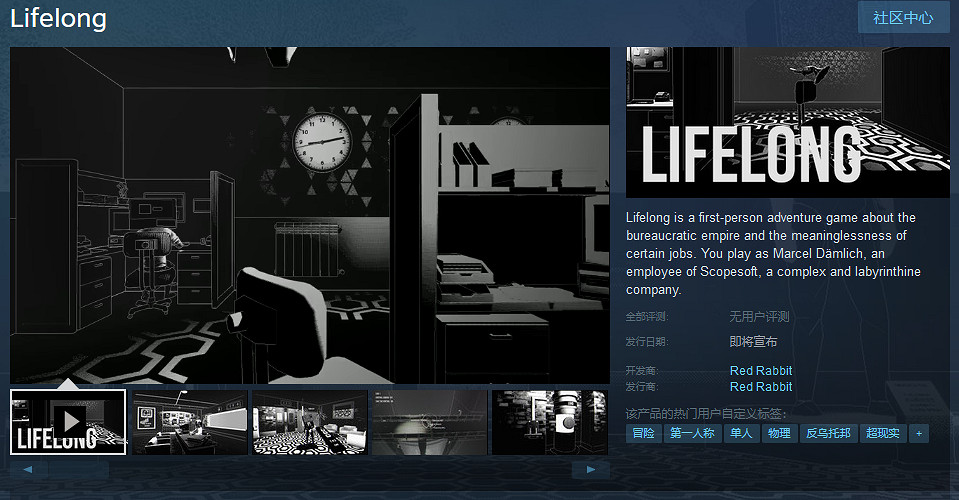Screen dimensions: 959x500
Task: Click the plus button to add tags
Action: point(919,433)
